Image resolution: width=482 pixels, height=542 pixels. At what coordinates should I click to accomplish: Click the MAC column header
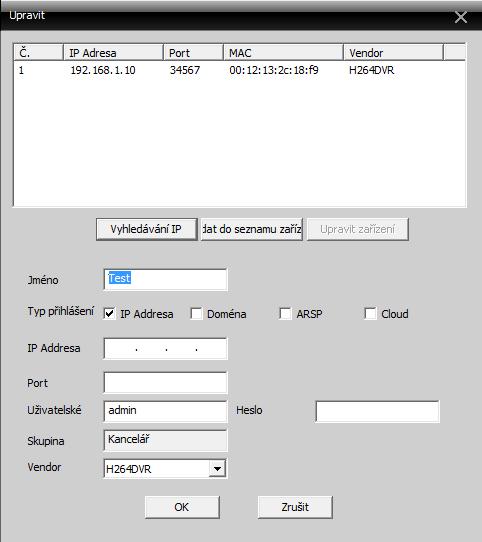[283, 53]
